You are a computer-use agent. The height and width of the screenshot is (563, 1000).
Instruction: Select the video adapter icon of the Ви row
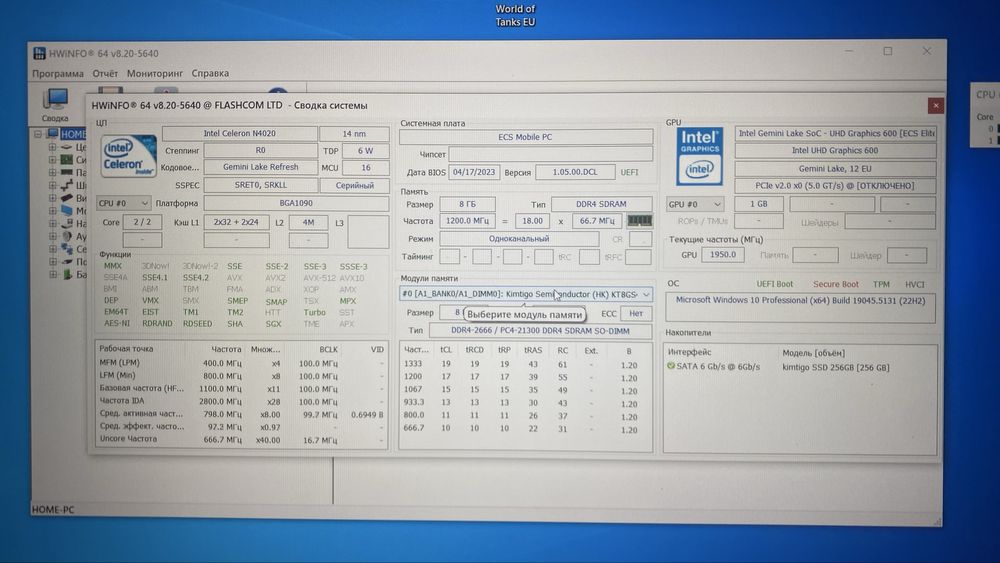pos(67,198)
